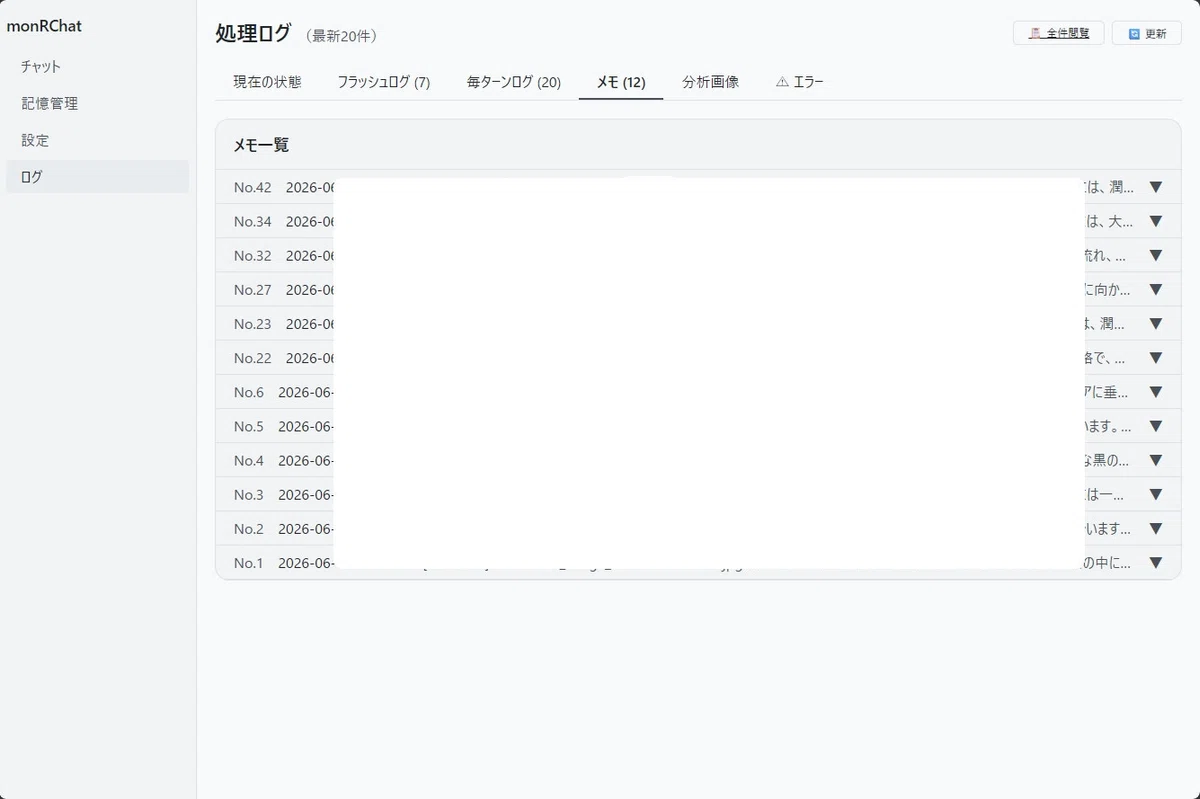Click the monRChat app title
This screenshot has height=799, width=1200.
[44, 26]
